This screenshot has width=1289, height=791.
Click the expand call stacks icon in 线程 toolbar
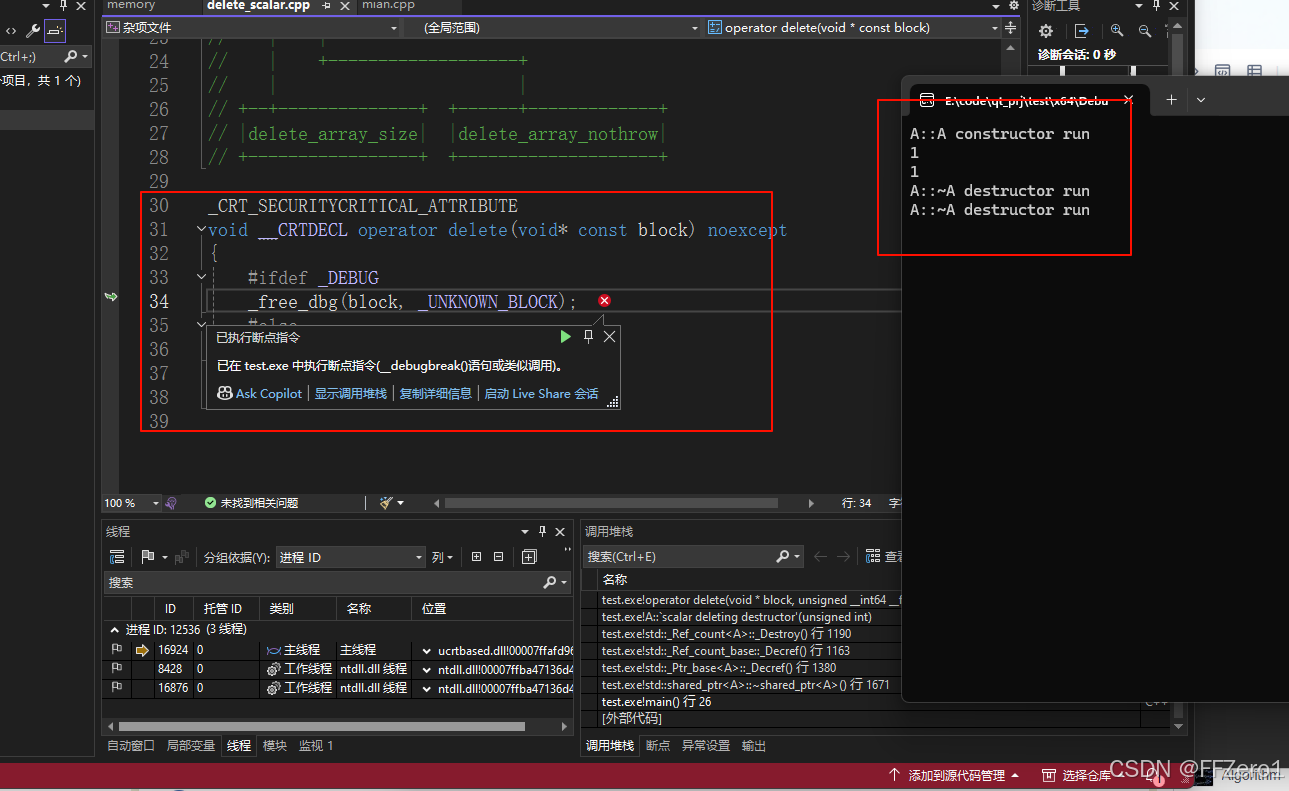click(529, 557)
